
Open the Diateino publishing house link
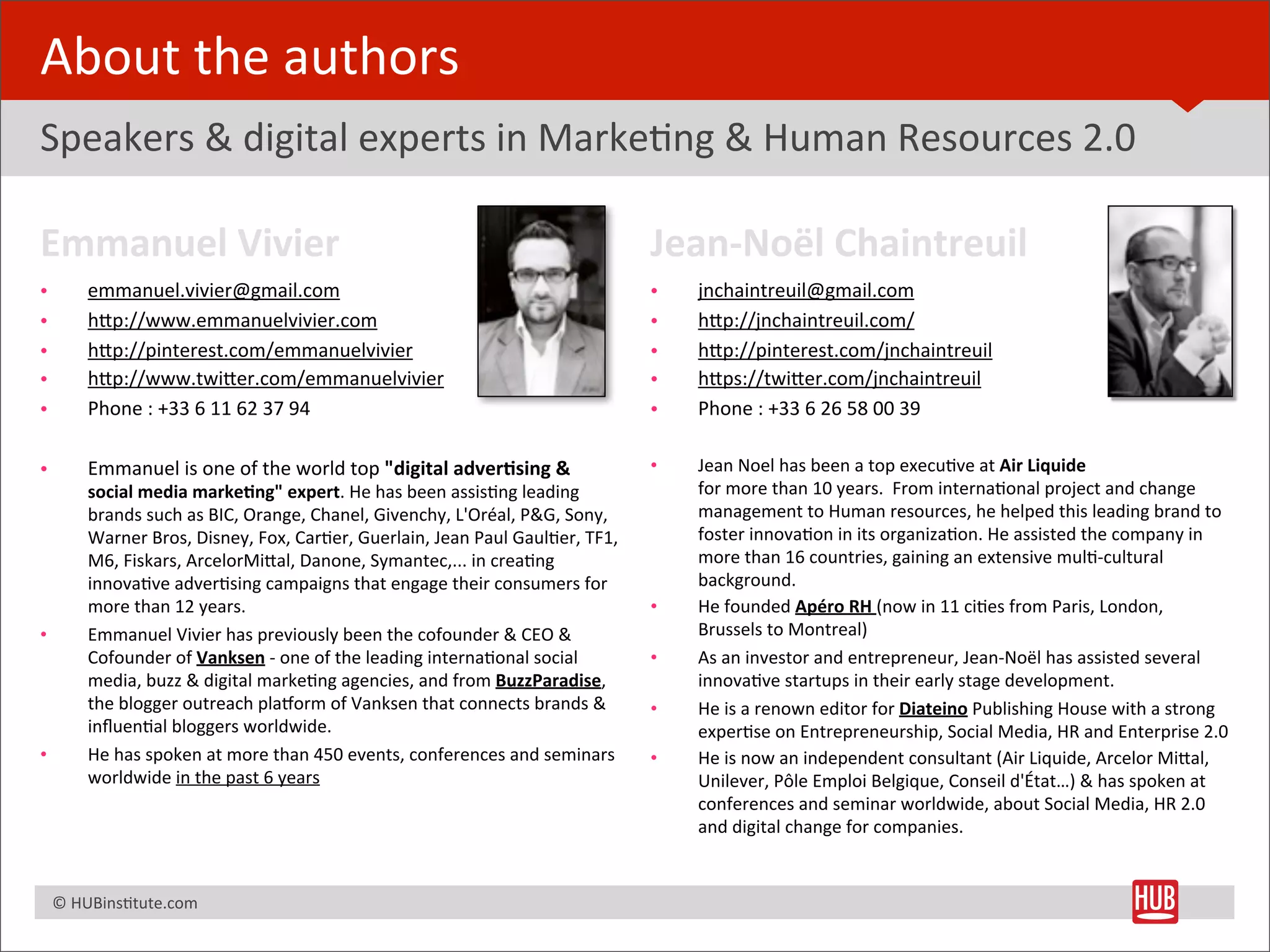(x=933, y=708)
